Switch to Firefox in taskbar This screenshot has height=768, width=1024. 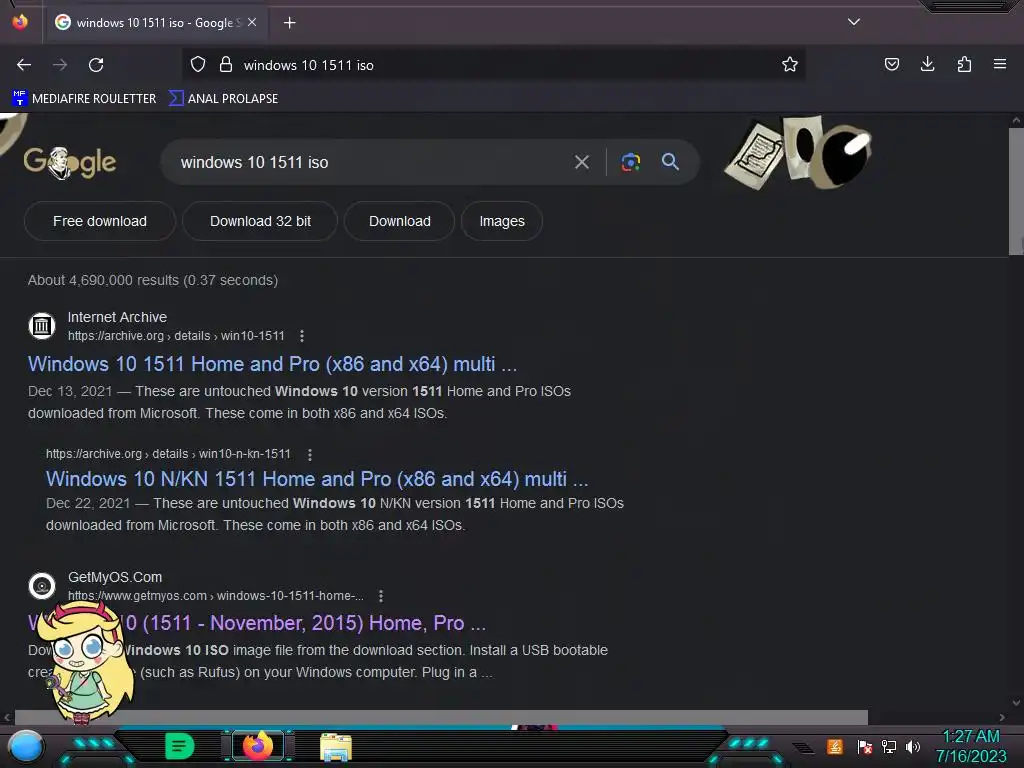coord(258,746)
